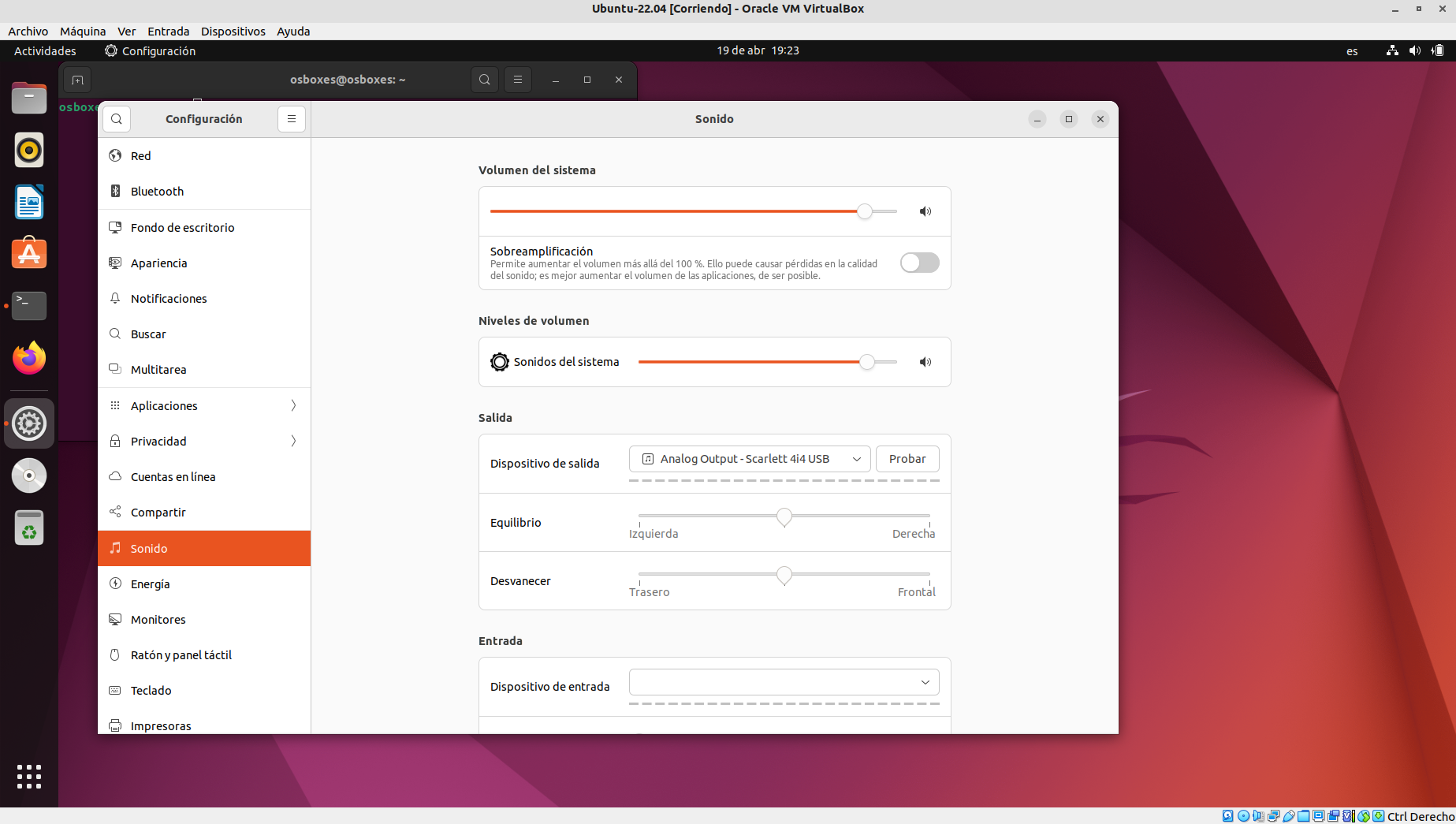The image size is (1456, 824).
Task: Open the Trash from the dock
Action: coord(29,528)
